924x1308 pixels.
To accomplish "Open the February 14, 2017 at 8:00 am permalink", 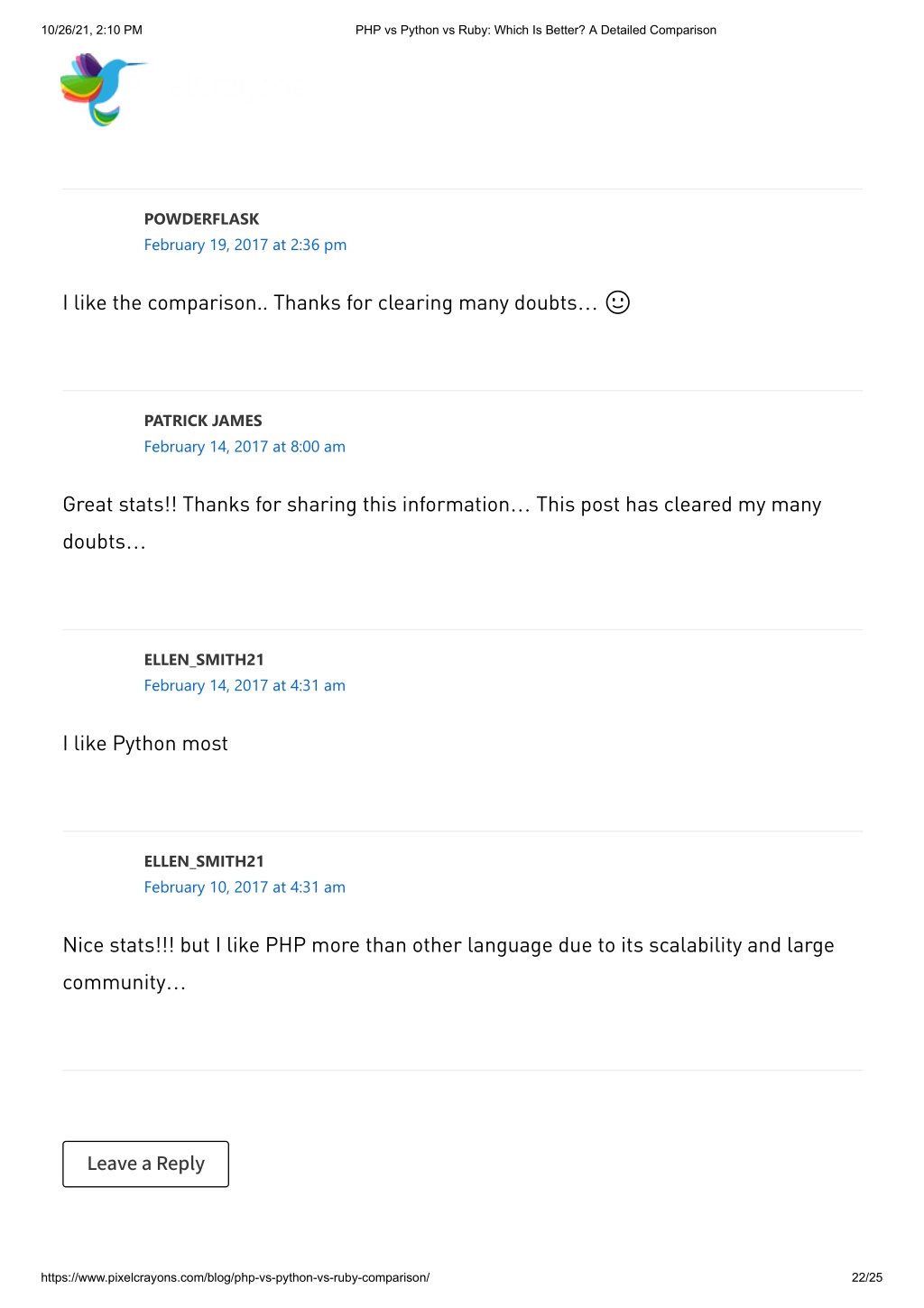I will 245,447.
